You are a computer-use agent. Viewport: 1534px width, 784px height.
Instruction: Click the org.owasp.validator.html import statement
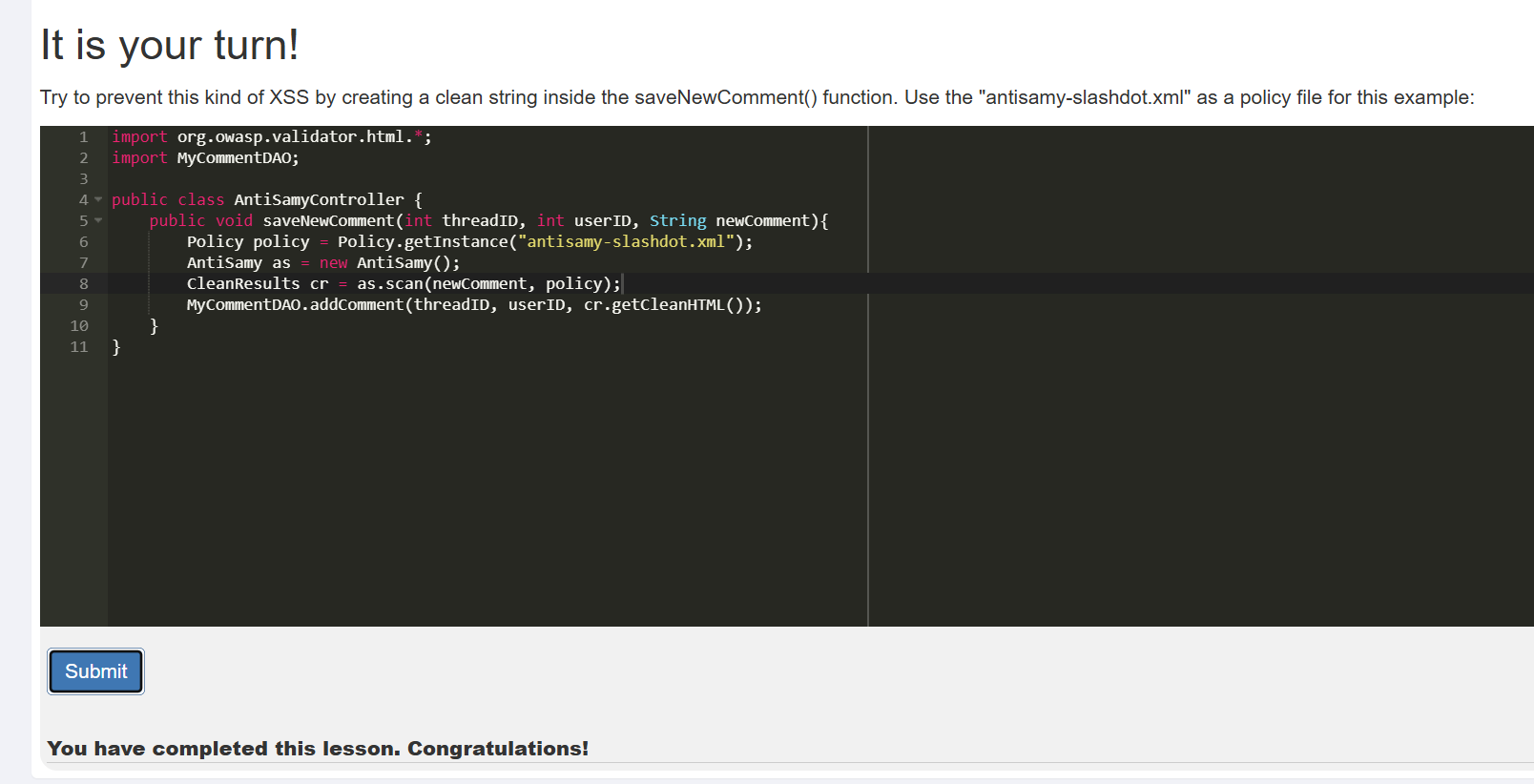(294, 137)
